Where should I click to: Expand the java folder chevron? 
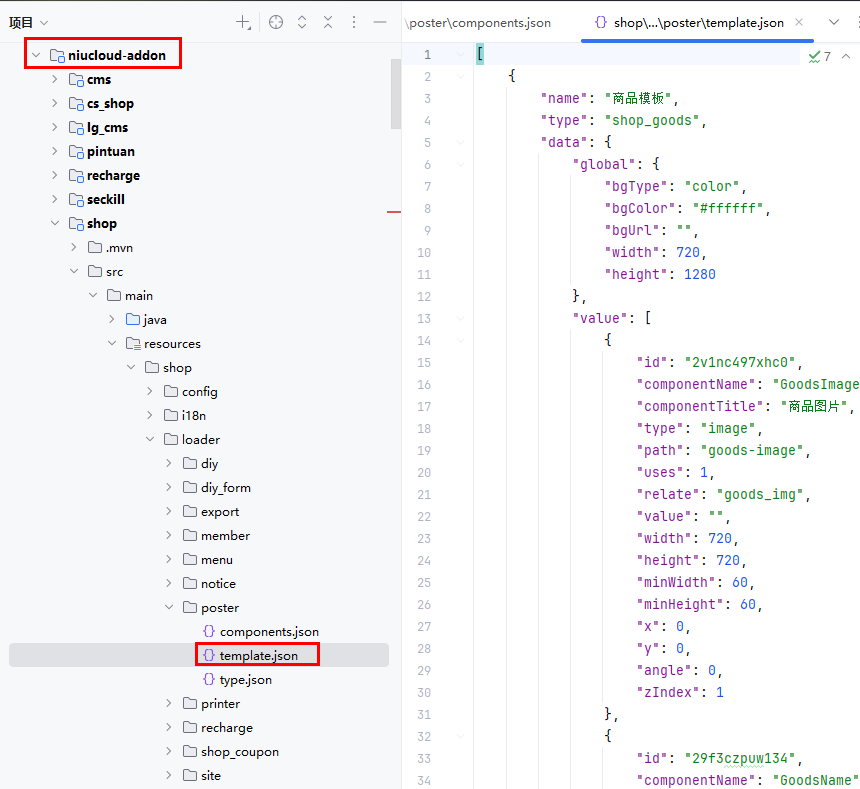coord(111,320)
